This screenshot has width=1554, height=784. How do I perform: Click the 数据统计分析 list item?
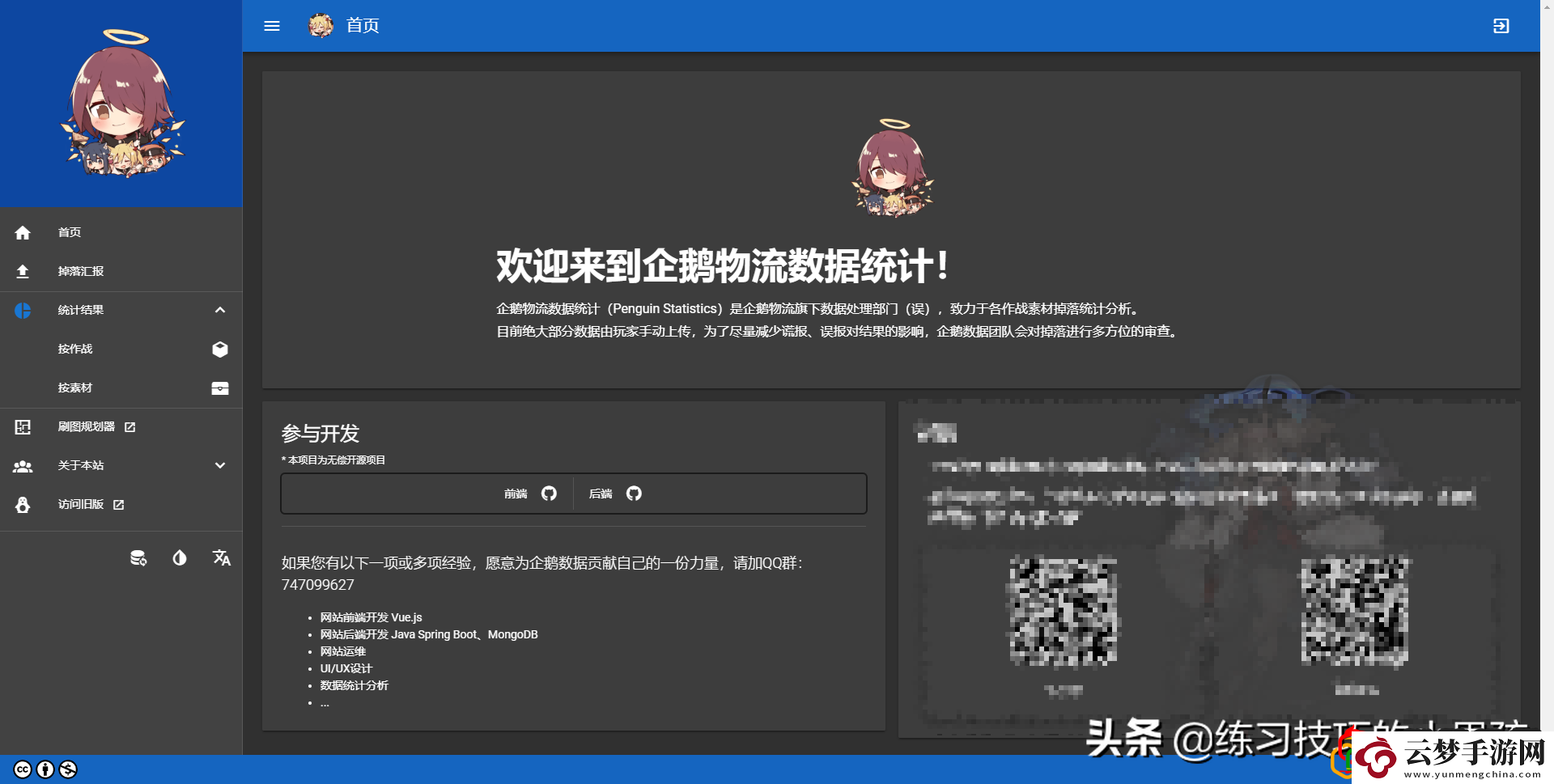coord(354,685)
